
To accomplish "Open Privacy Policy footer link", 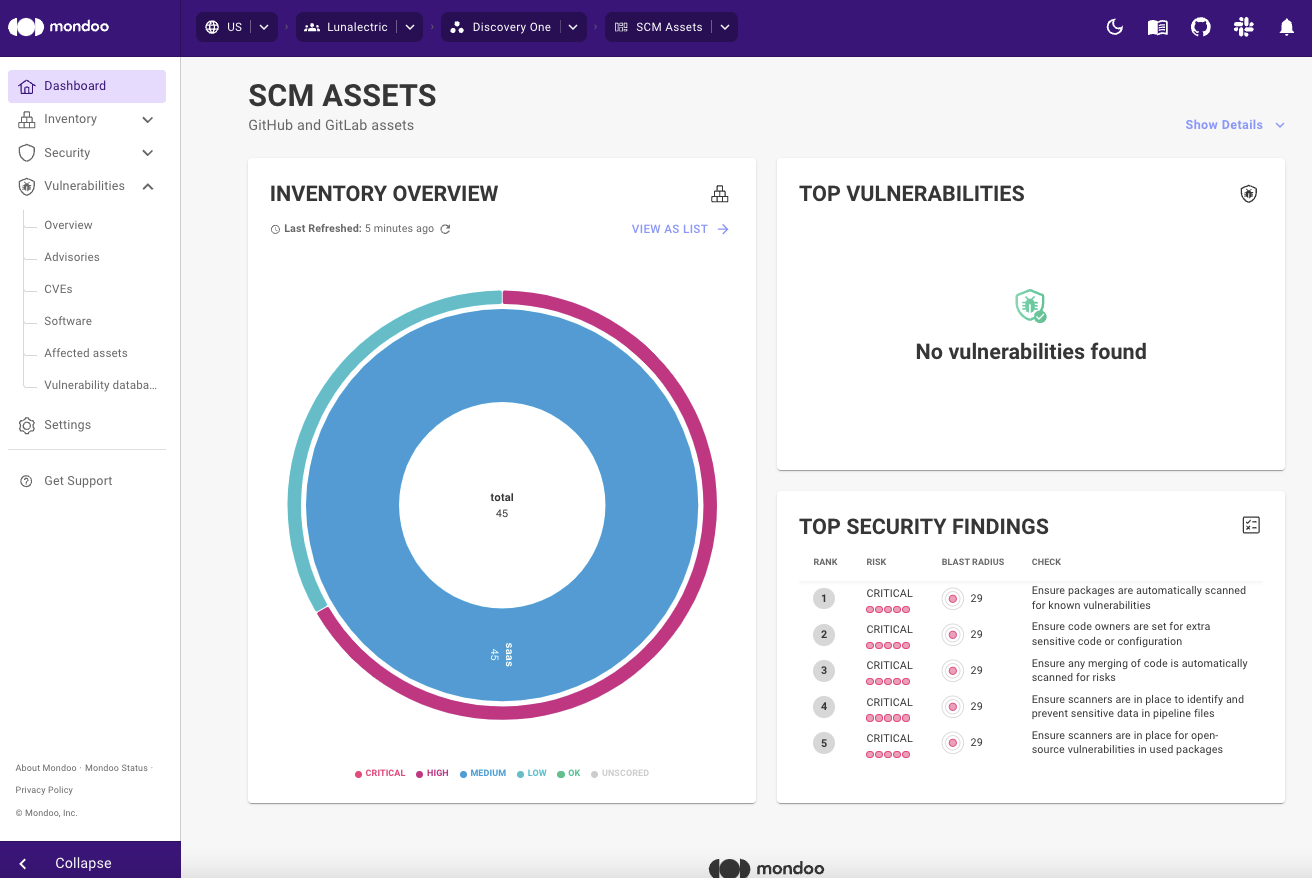I will click(44, 790).
